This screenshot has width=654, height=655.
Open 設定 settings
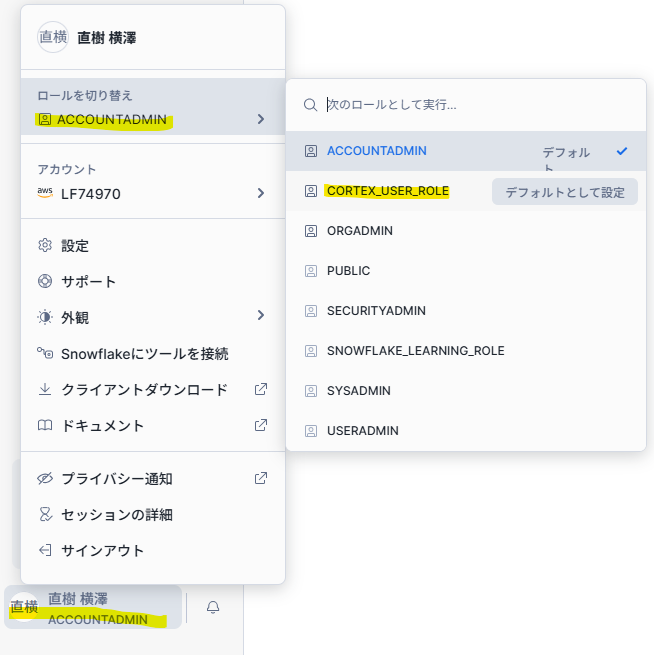point(153,246)
